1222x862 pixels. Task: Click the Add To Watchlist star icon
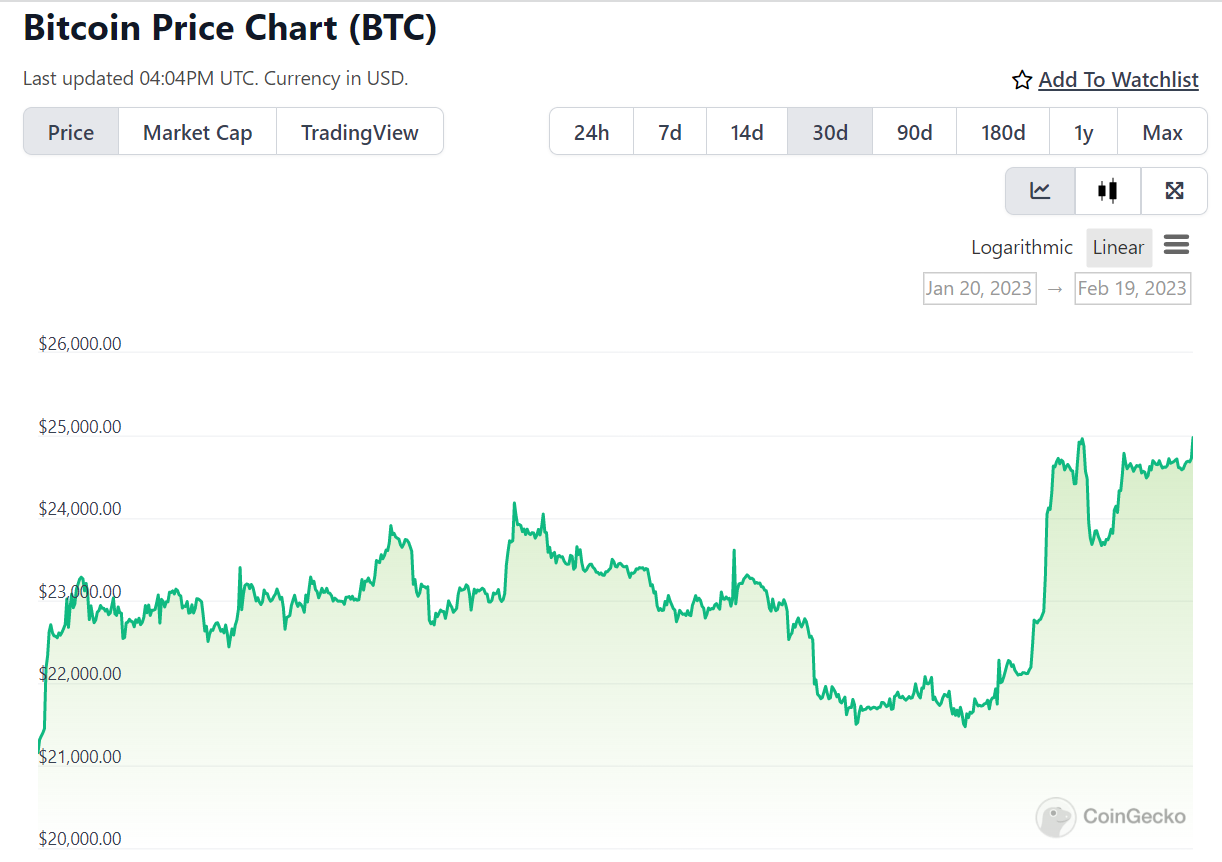point(1021,79)
